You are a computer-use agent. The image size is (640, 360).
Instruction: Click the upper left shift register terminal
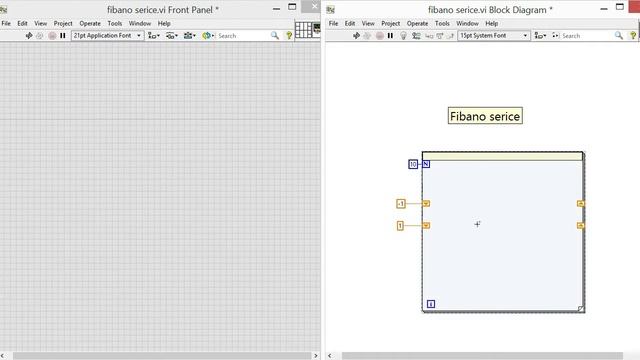pyautogui.click(x=426, y=203)
